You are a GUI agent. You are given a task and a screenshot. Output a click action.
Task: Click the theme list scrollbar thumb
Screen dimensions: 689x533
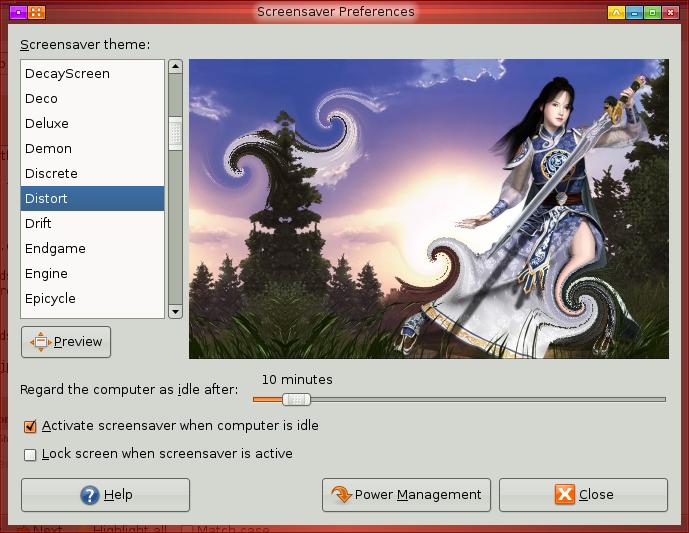click(175, 134)
